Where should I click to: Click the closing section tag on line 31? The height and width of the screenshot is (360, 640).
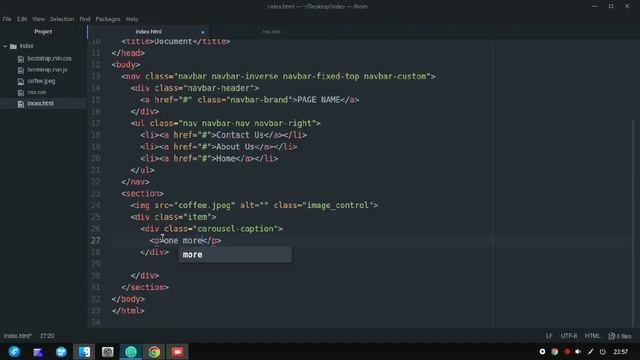(145, 287)
